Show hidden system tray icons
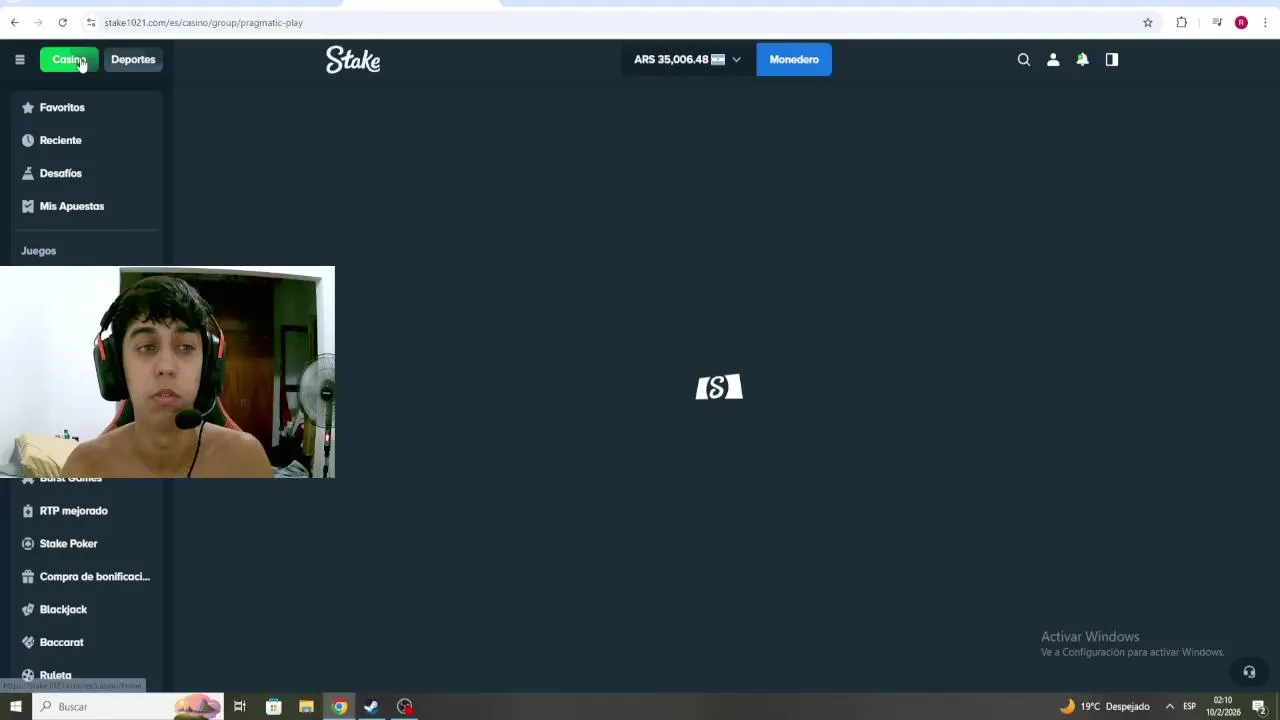 coord(1169,707)
